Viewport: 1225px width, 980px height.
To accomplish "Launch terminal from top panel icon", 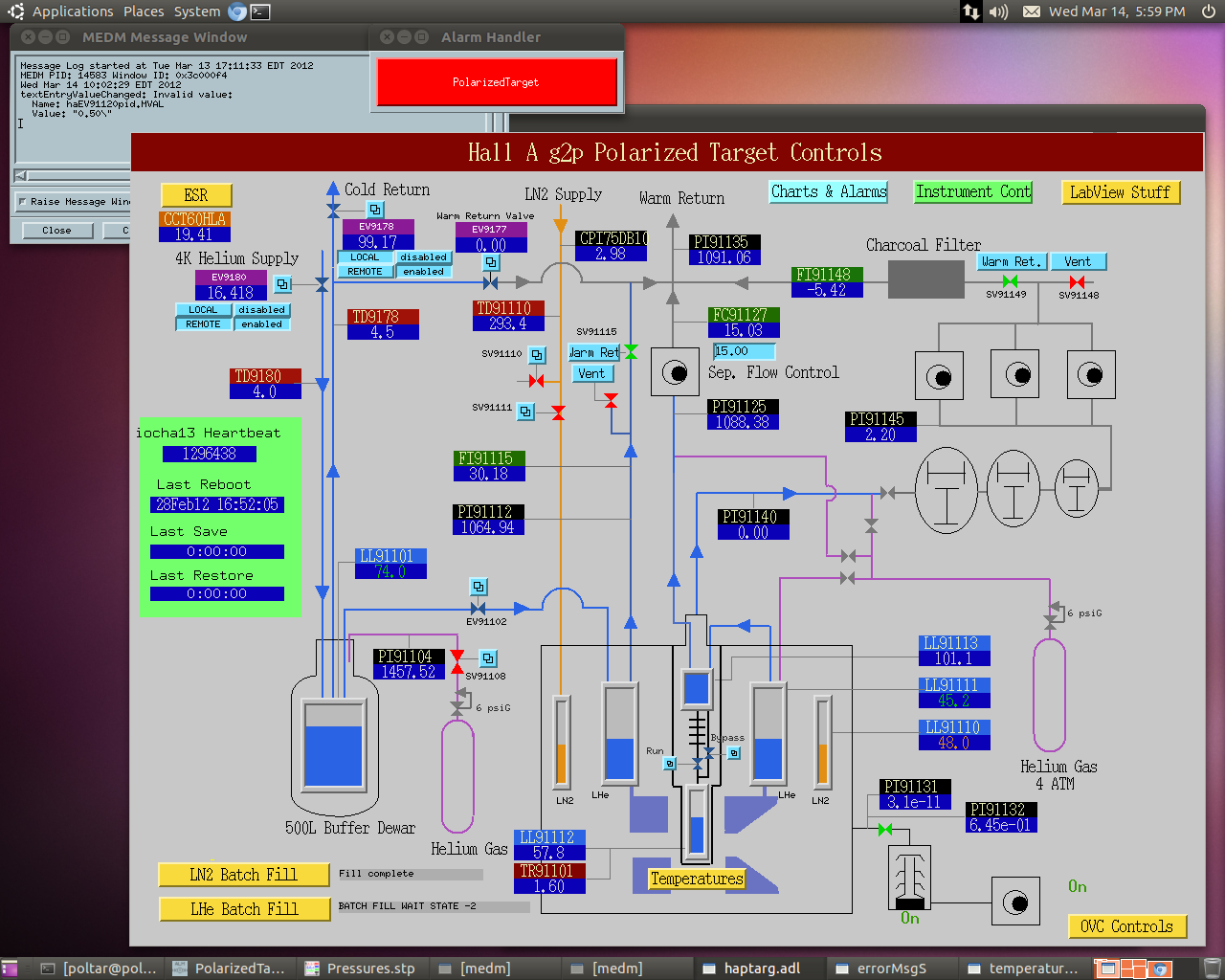I will 259,11.
